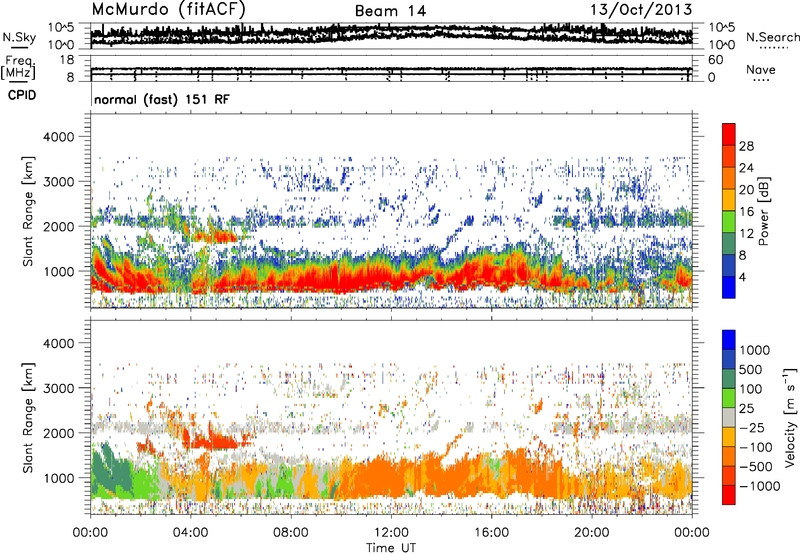Click '2000' on the velocity panel's range axis

tap(58, 433)
